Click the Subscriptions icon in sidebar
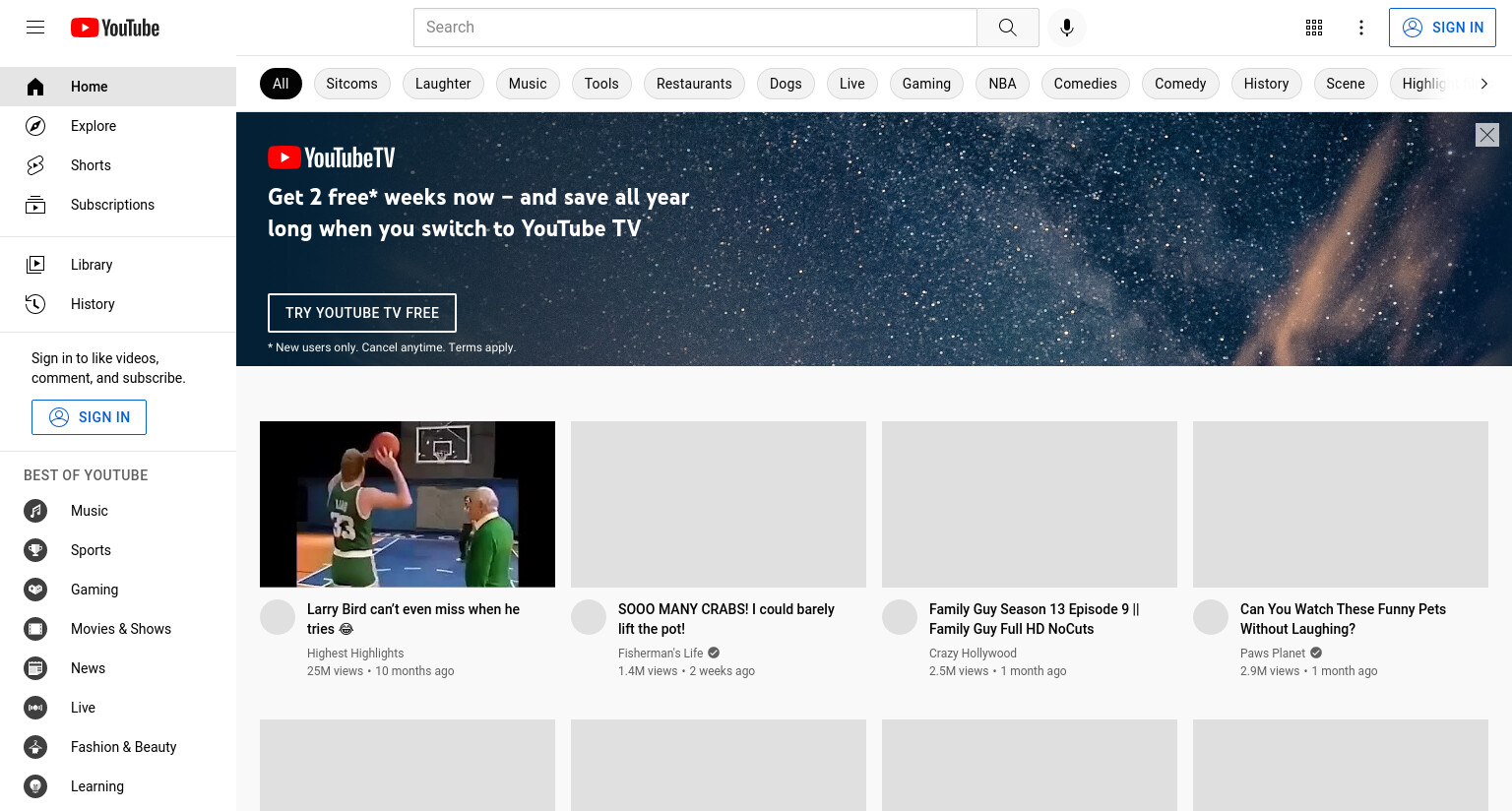 (x=35, y=205)
